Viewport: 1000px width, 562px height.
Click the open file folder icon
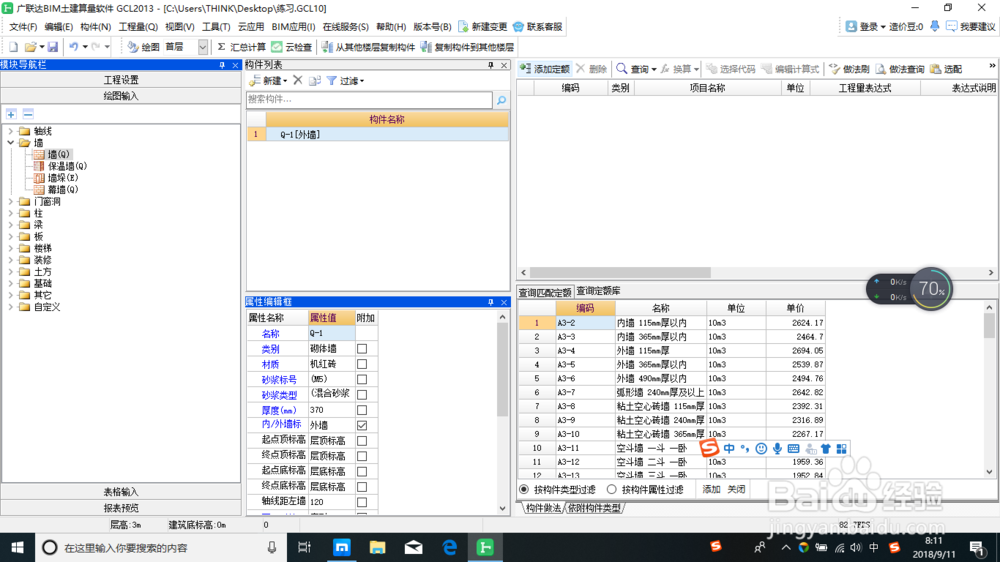tap(30, 47)
